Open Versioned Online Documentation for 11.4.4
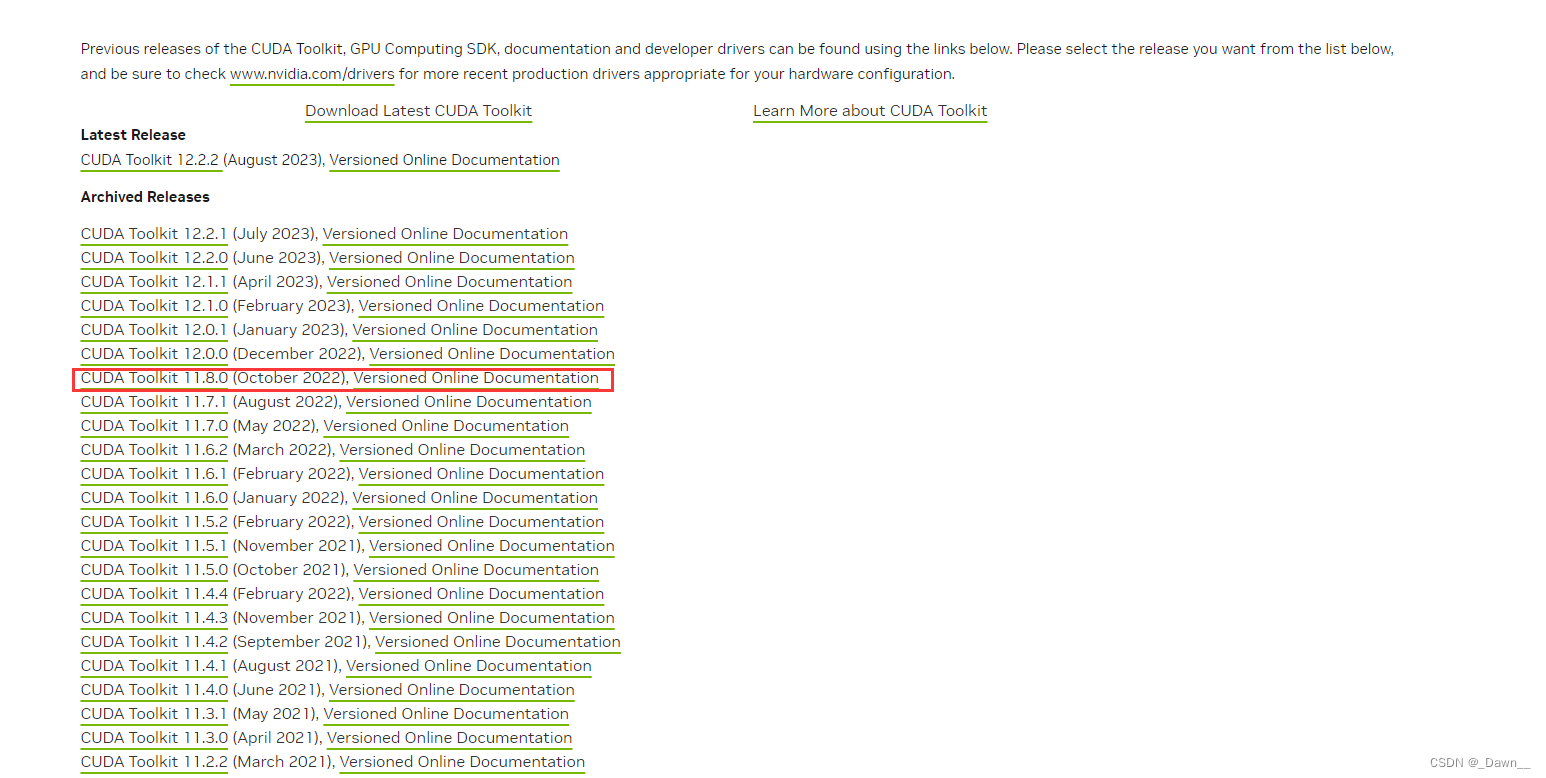The height and width of the screenshot is (778, 1546). coord(481,594)
